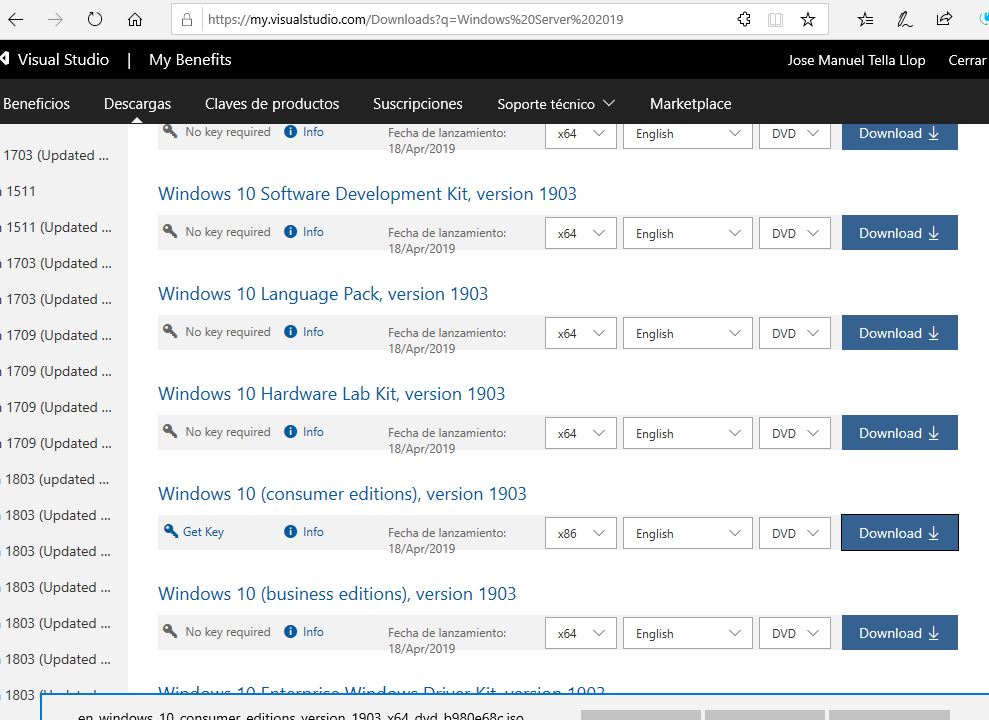Reload the page with the refresh icon
Viewport: 989px width, 720px height.
(95, 20)
